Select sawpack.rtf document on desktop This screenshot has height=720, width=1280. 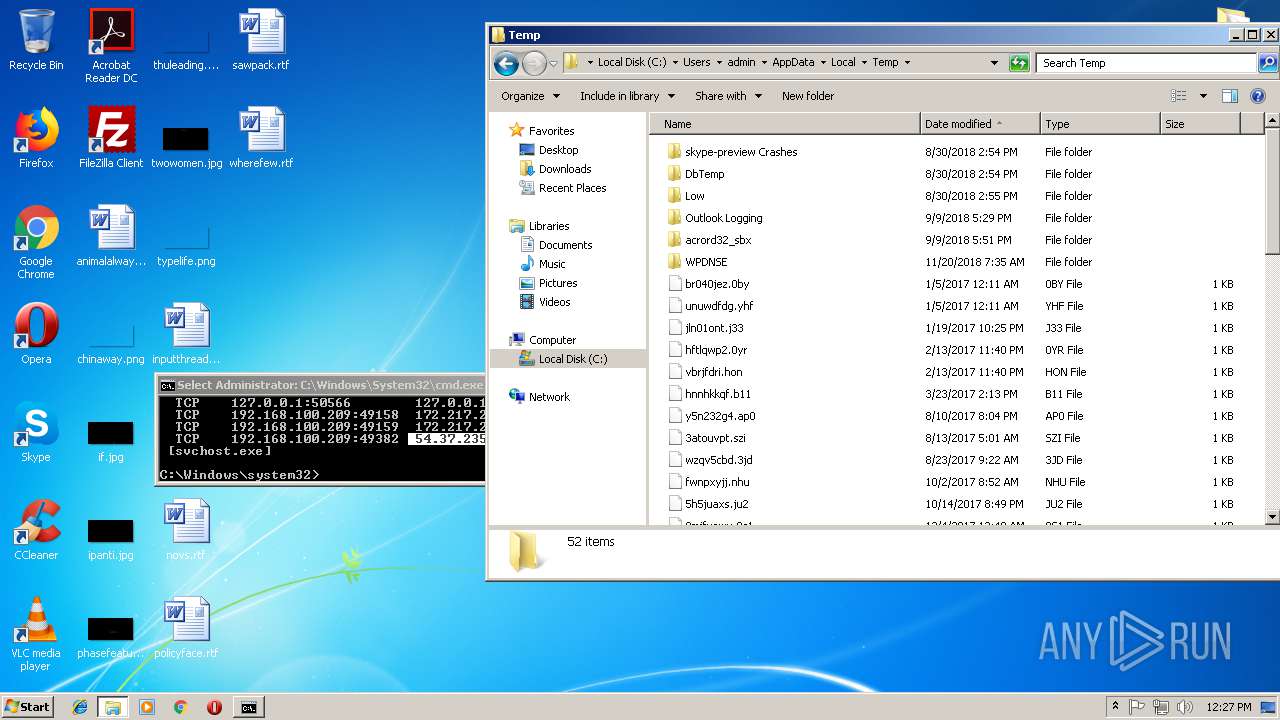coord(261,40)
